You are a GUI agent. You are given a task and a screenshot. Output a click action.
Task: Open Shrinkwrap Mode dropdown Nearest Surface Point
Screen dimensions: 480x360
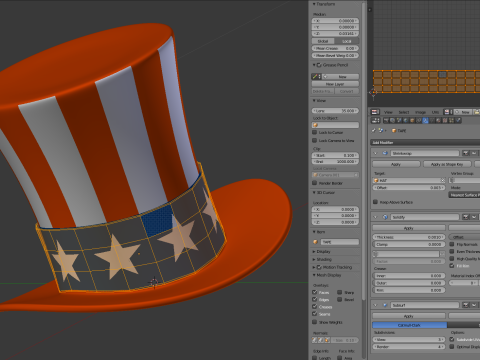(x=464, y=195)
